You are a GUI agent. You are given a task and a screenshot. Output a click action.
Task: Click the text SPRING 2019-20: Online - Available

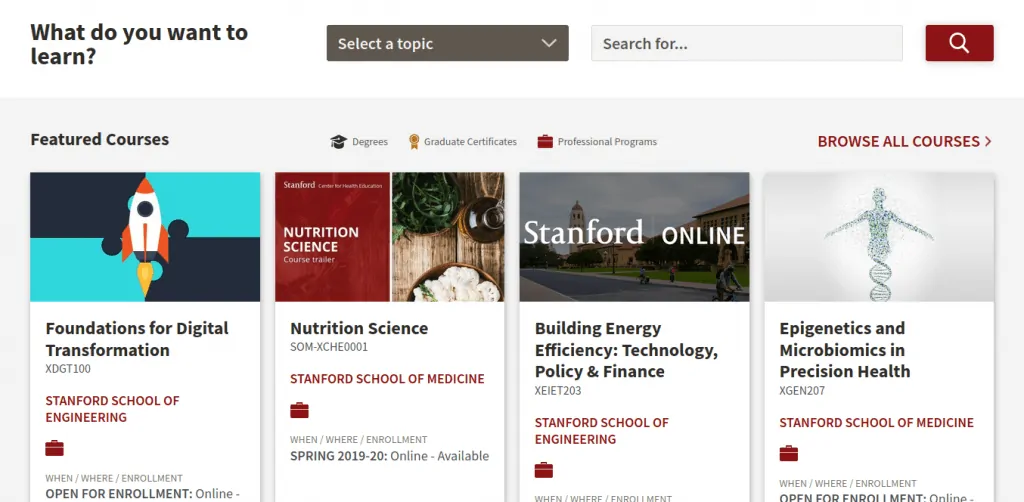click(389, 456)
